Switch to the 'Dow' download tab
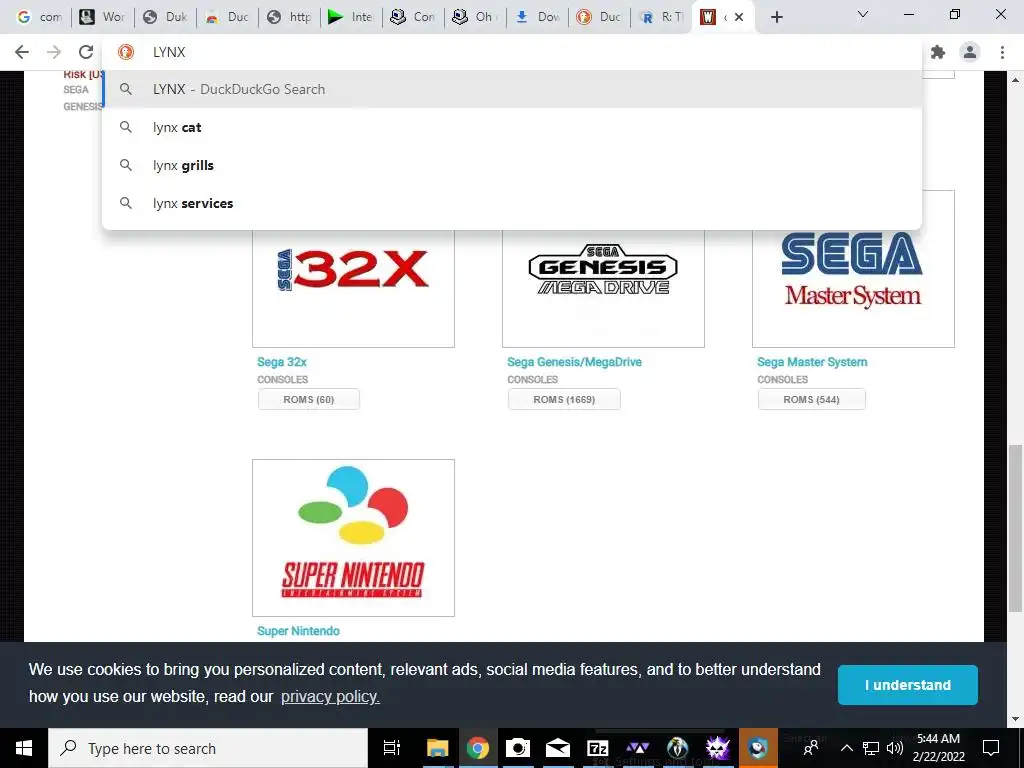1024x768 pixels. [538, 17]
